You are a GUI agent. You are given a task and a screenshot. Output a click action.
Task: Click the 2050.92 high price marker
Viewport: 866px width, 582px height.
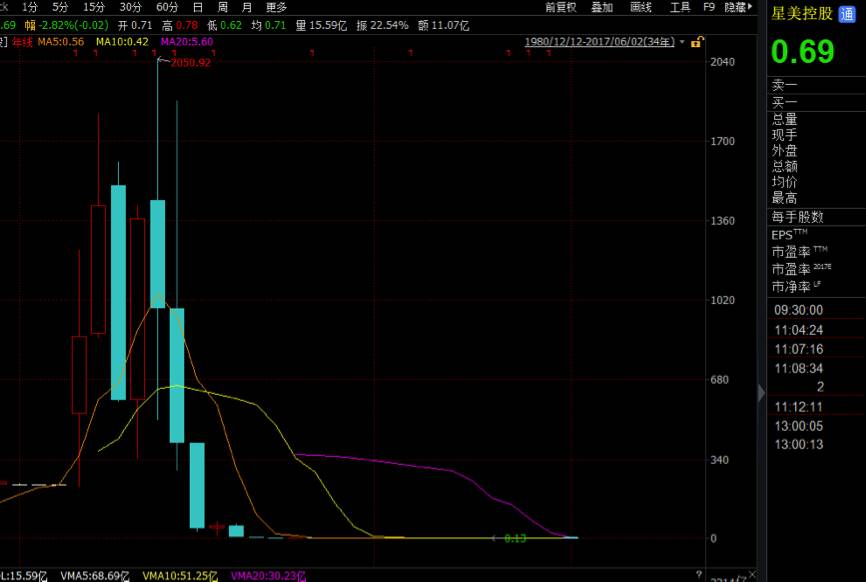click(x=190, y=62)
